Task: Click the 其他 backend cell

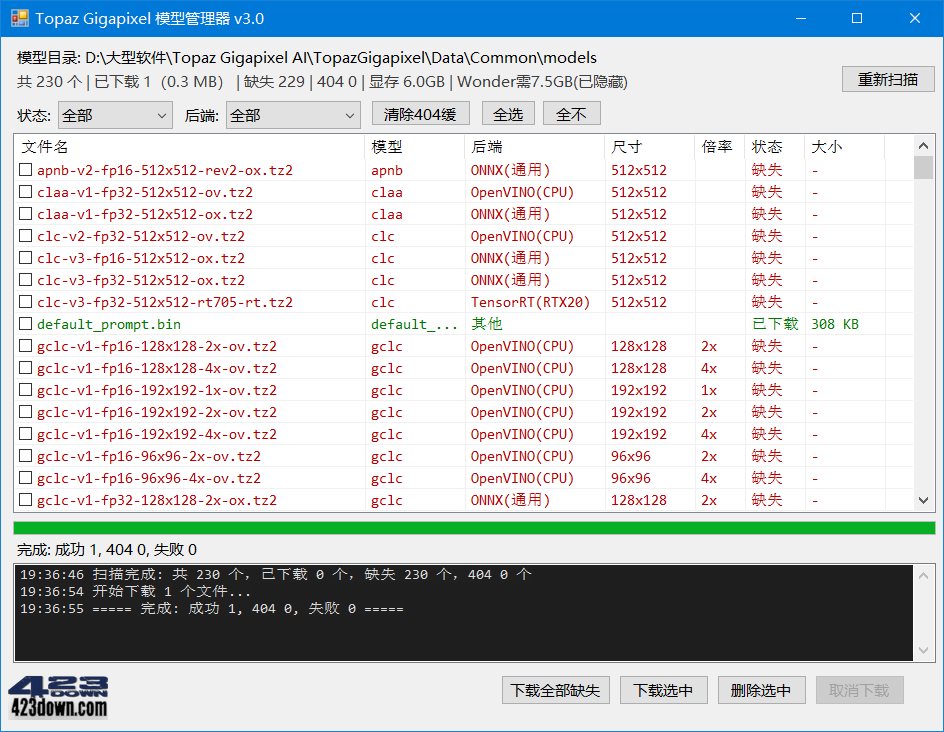Action: point(486,324)
